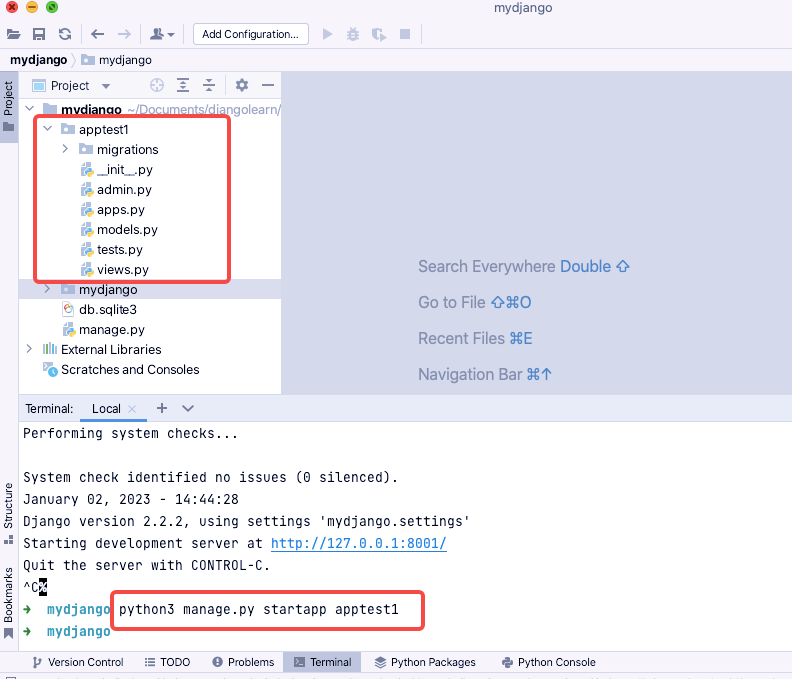Click the External Libraries label
The height and width of the screenshot is (679, 792).
coord(111,350)
